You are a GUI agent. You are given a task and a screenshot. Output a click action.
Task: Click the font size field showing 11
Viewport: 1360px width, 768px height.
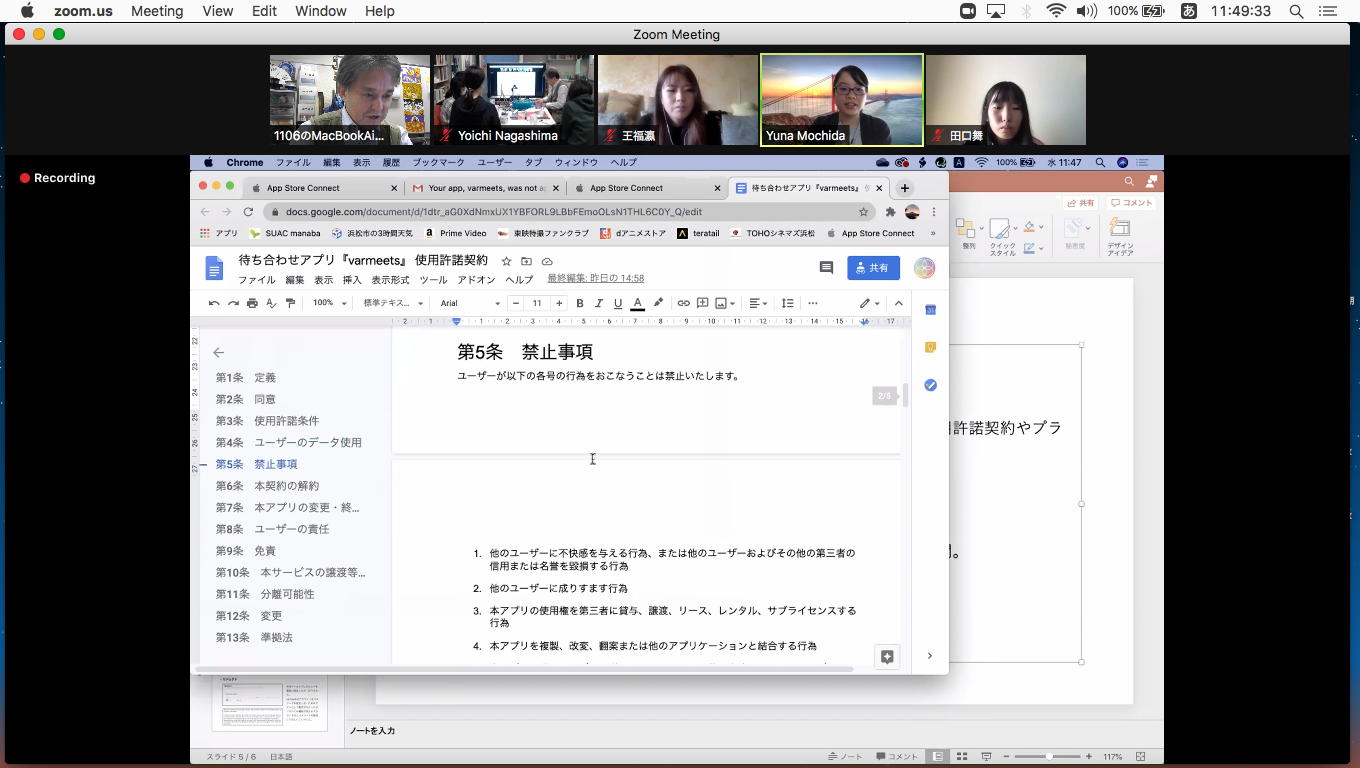[x=537, y=303]
